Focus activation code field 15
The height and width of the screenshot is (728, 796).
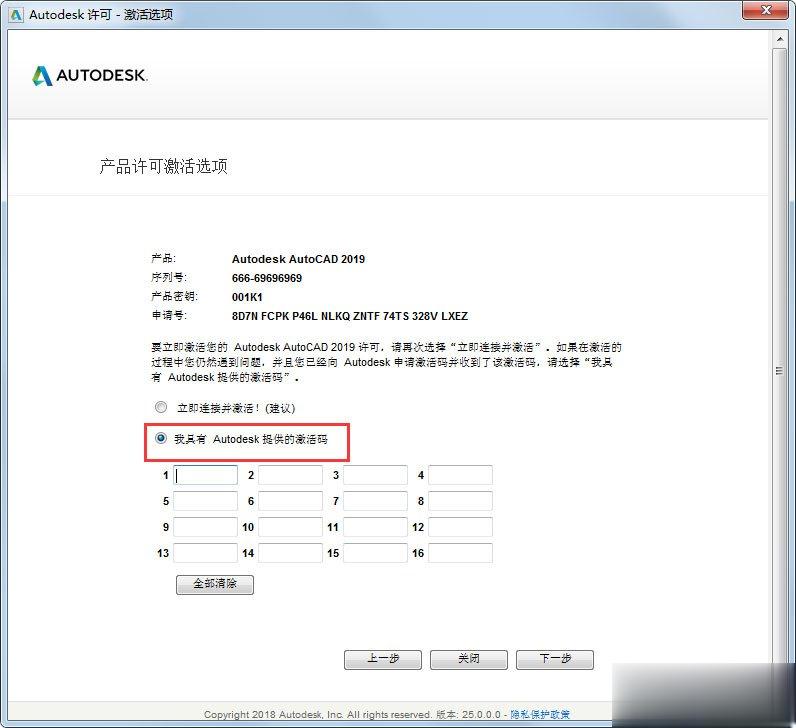375,553
